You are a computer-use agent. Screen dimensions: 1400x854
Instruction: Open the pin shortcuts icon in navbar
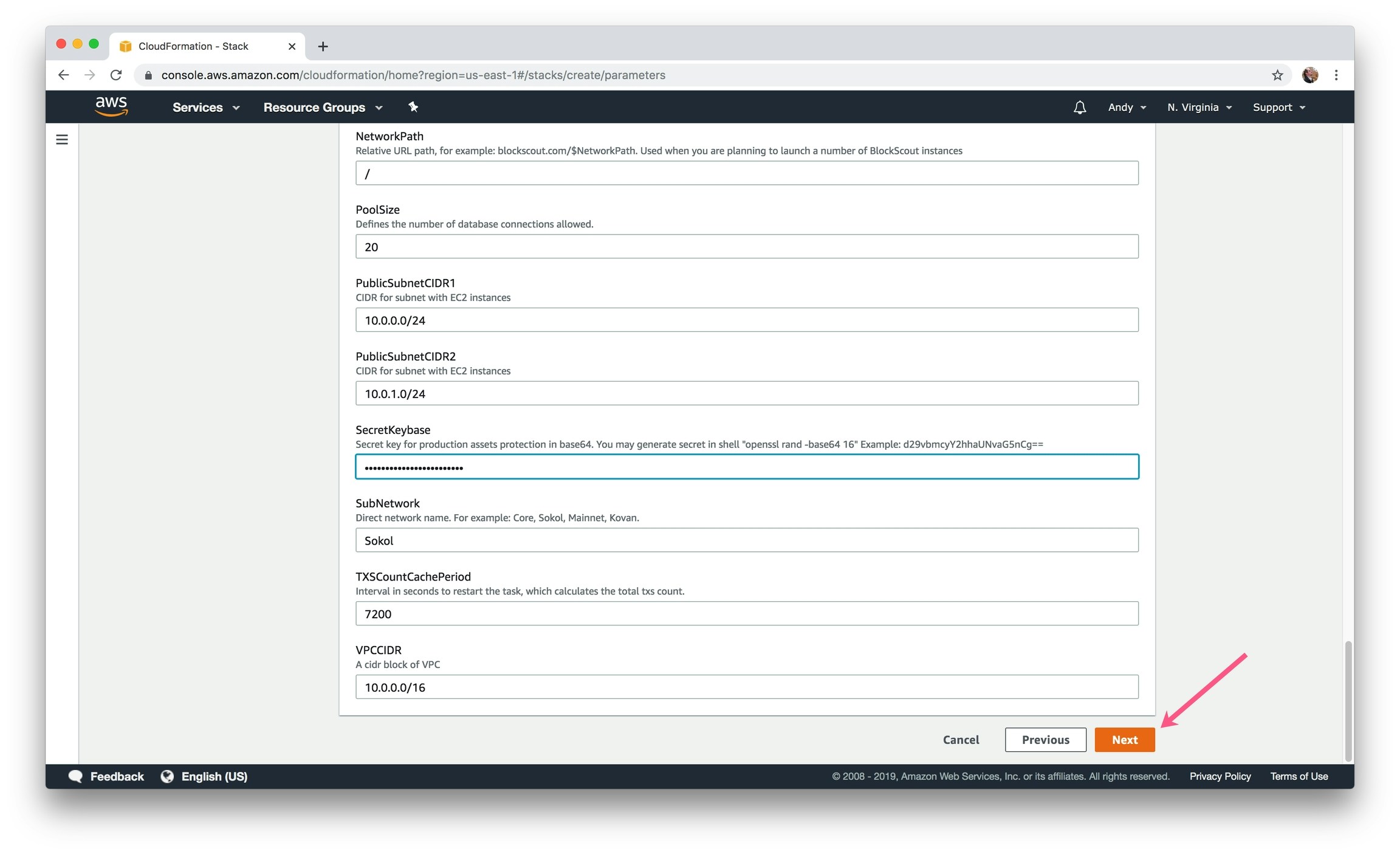[413, 107]
